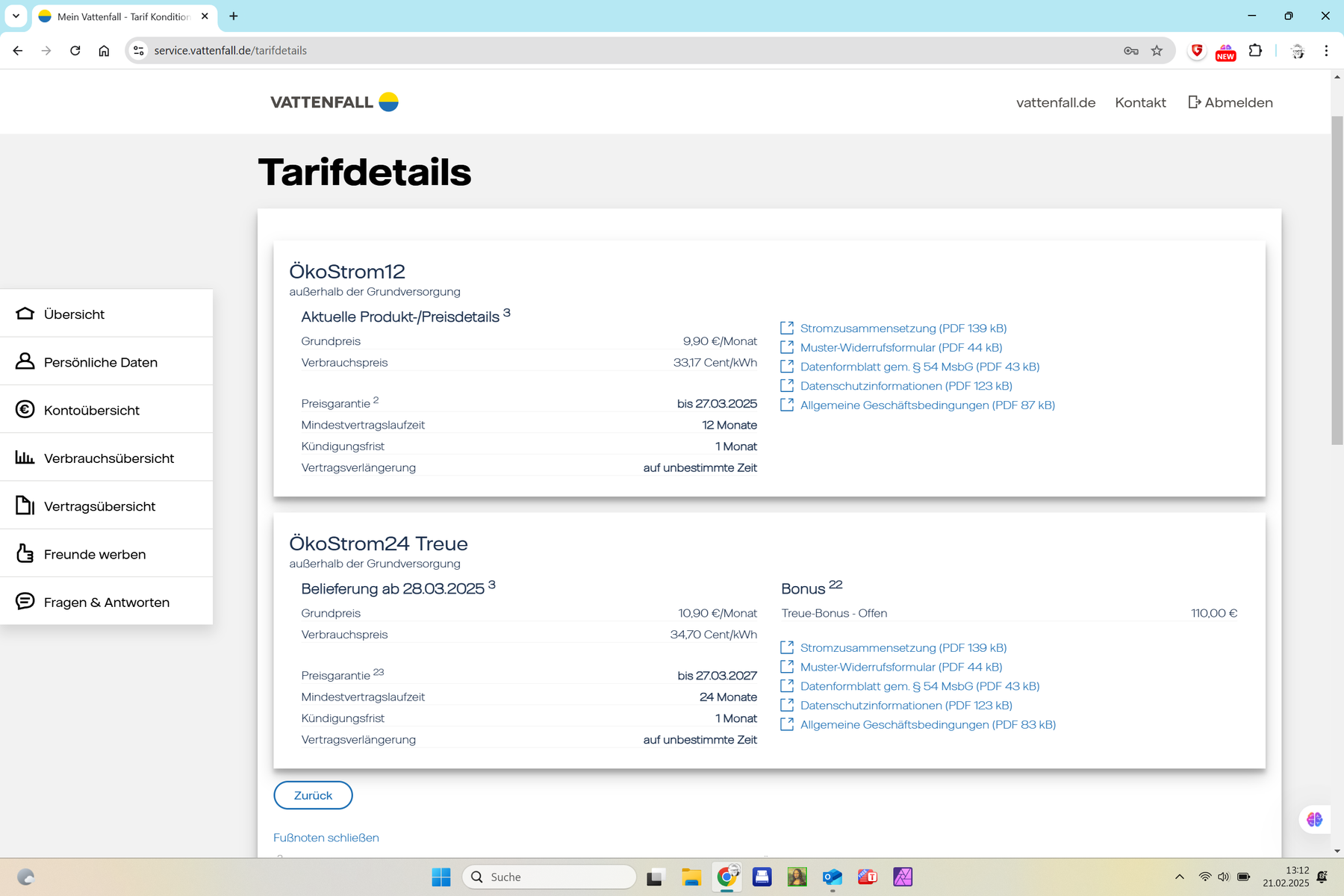The width and height of the screenshot is (1344, 896).
Task: Bookmark this page with the star
Action: (x=1157, y=51)
